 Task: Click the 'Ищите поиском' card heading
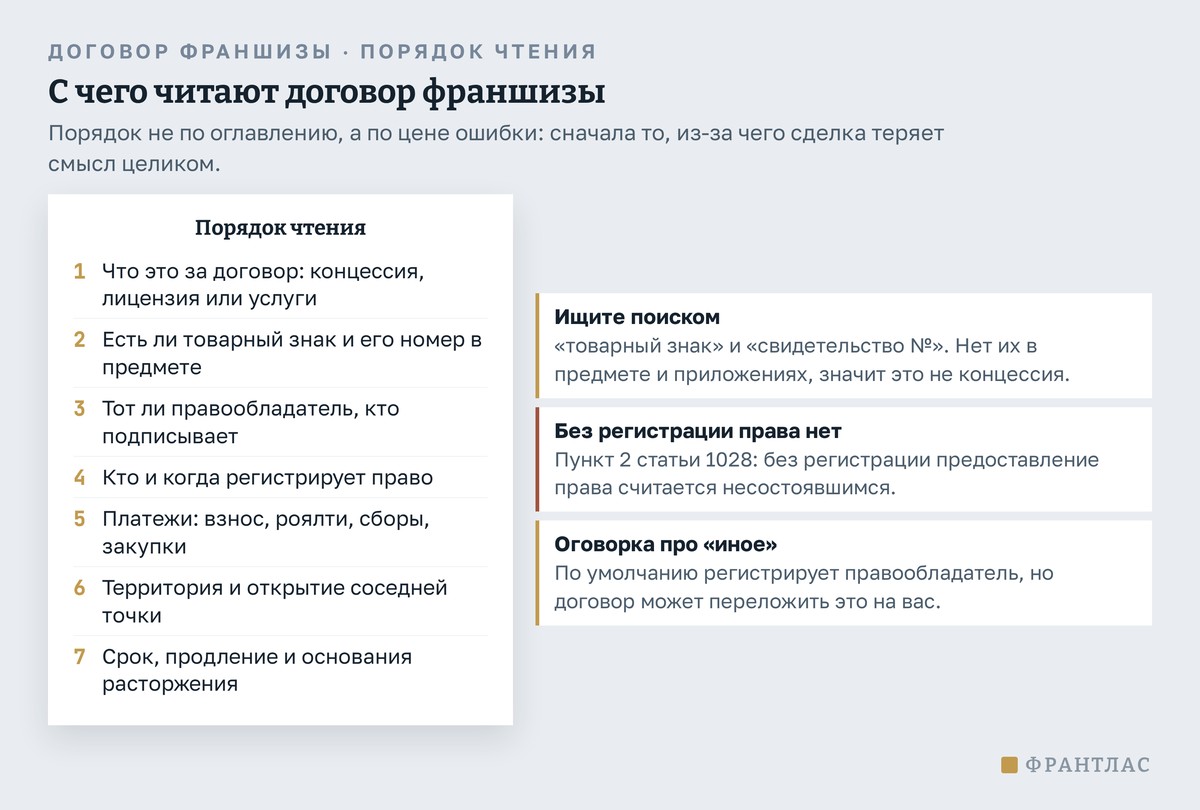[x=637, y=317]
